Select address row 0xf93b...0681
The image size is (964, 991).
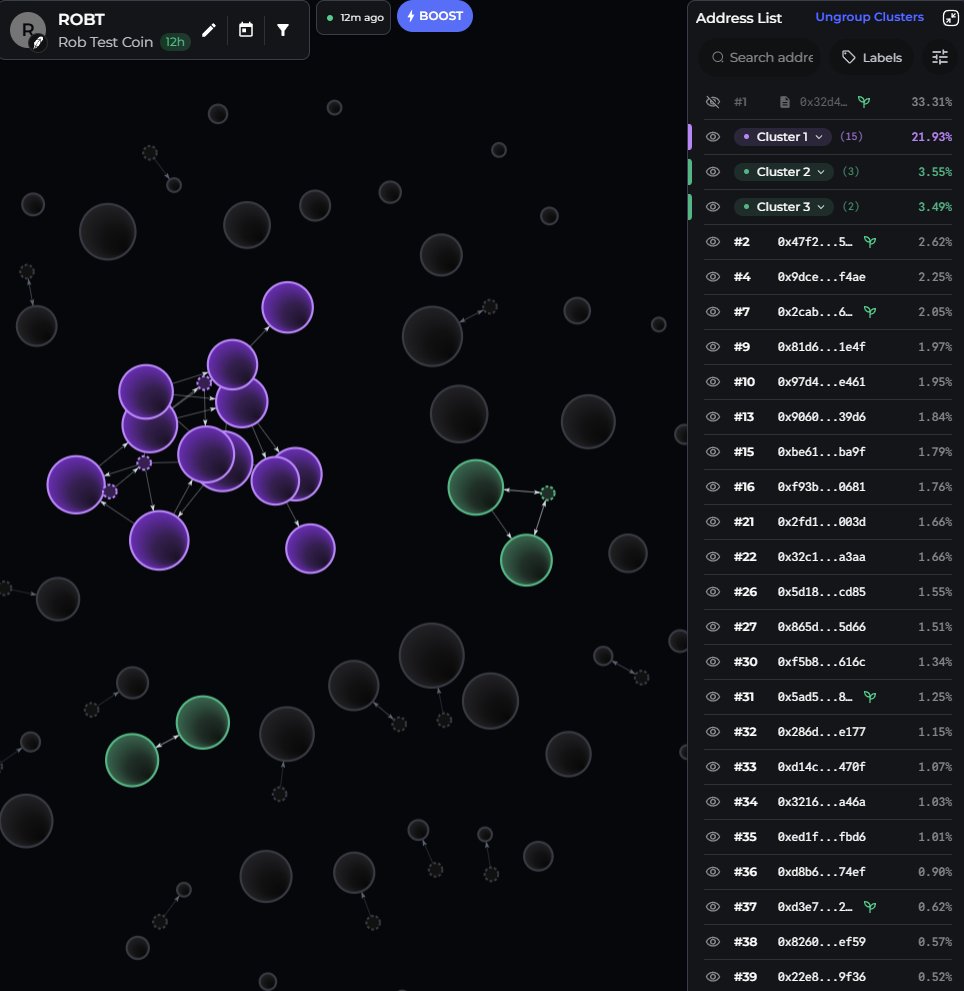[x=827, y=487]
